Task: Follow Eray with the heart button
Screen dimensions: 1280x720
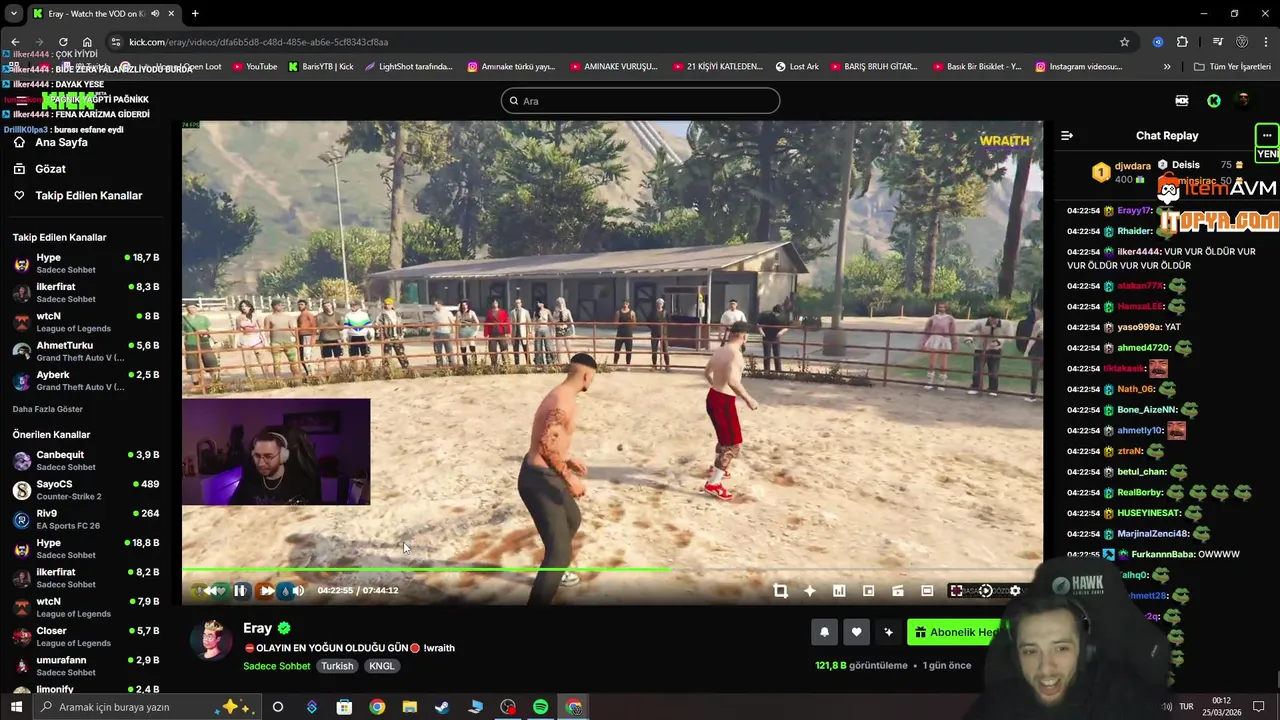Action: (x=856, y=632)
